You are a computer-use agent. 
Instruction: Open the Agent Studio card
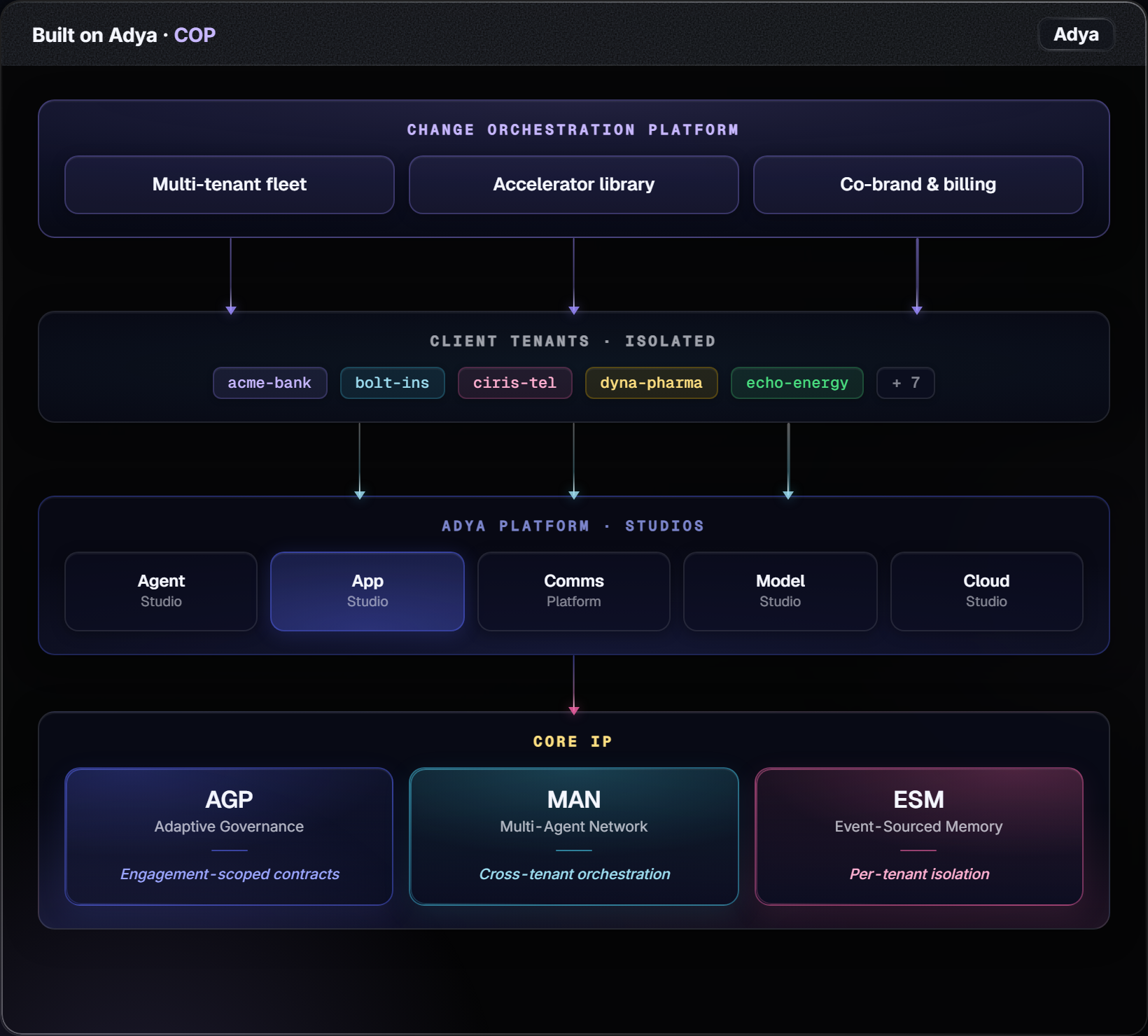coord(161,591)
